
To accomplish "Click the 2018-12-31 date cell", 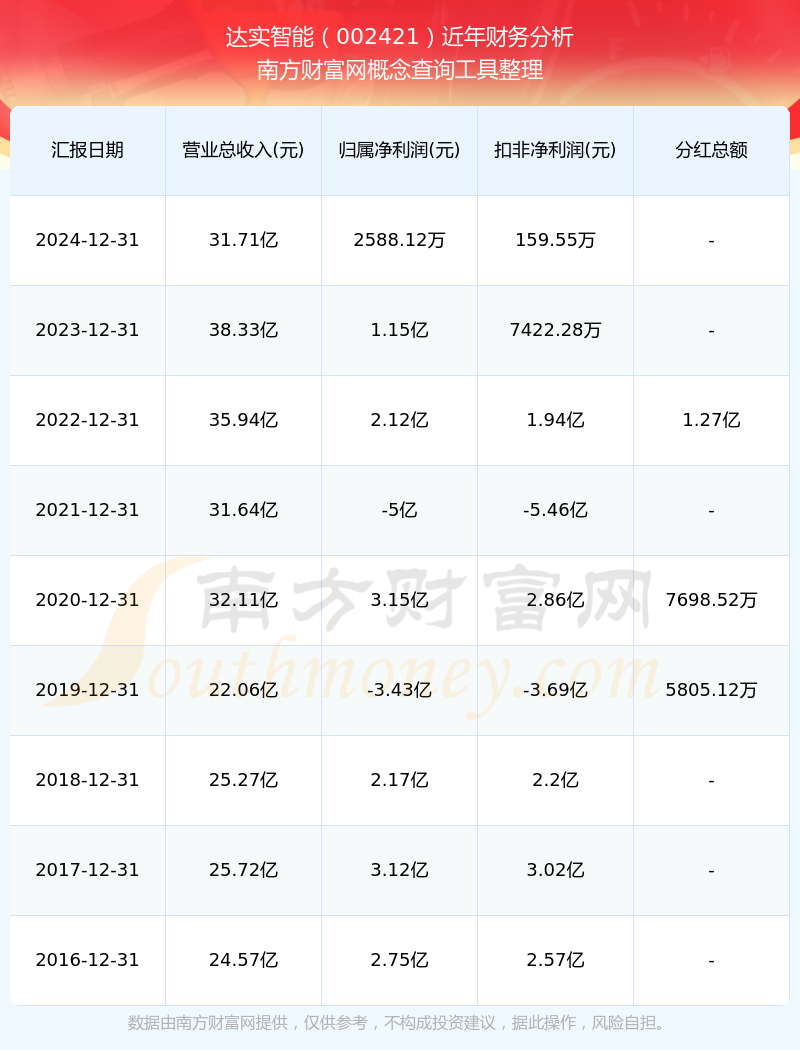I will (88, 780).
